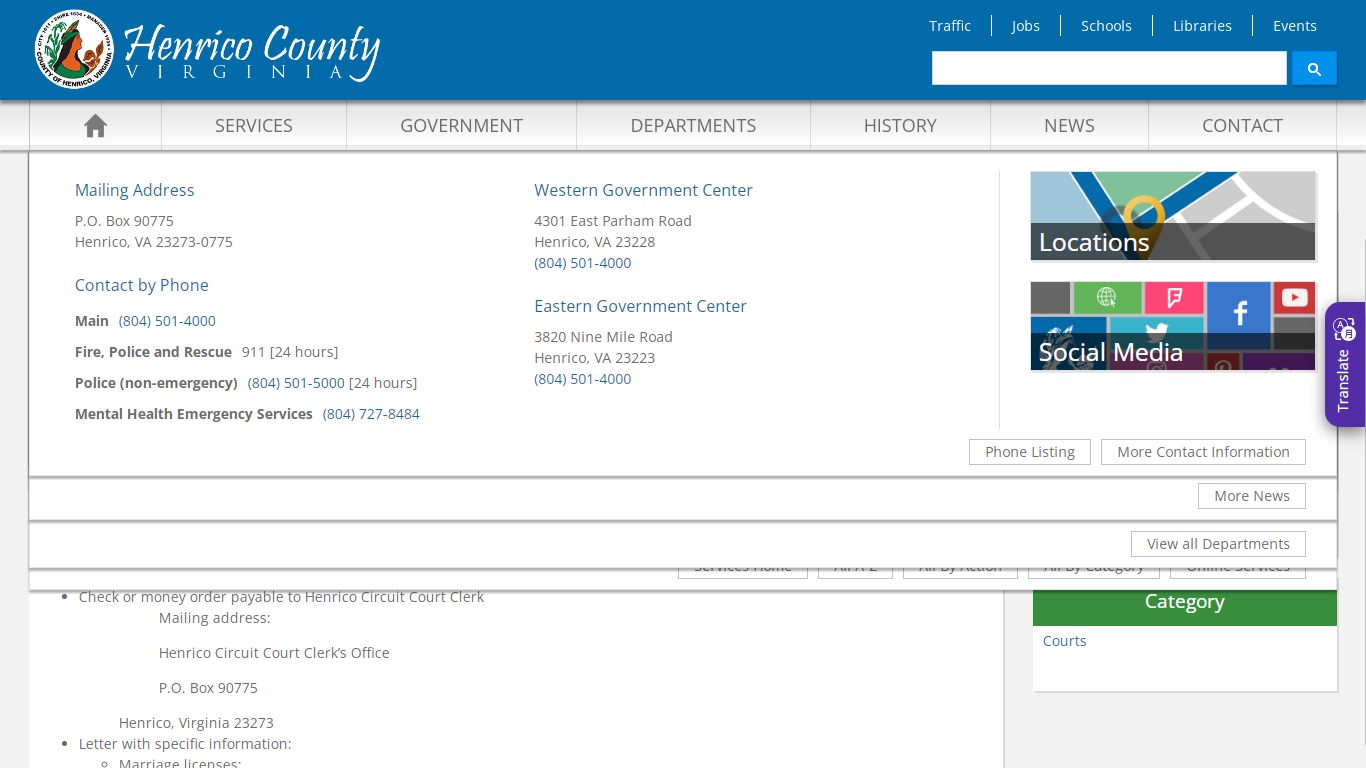The image size is (1366, 768).
Task: Click the 4301 East Parham Road address
Action: coord(613,221)
